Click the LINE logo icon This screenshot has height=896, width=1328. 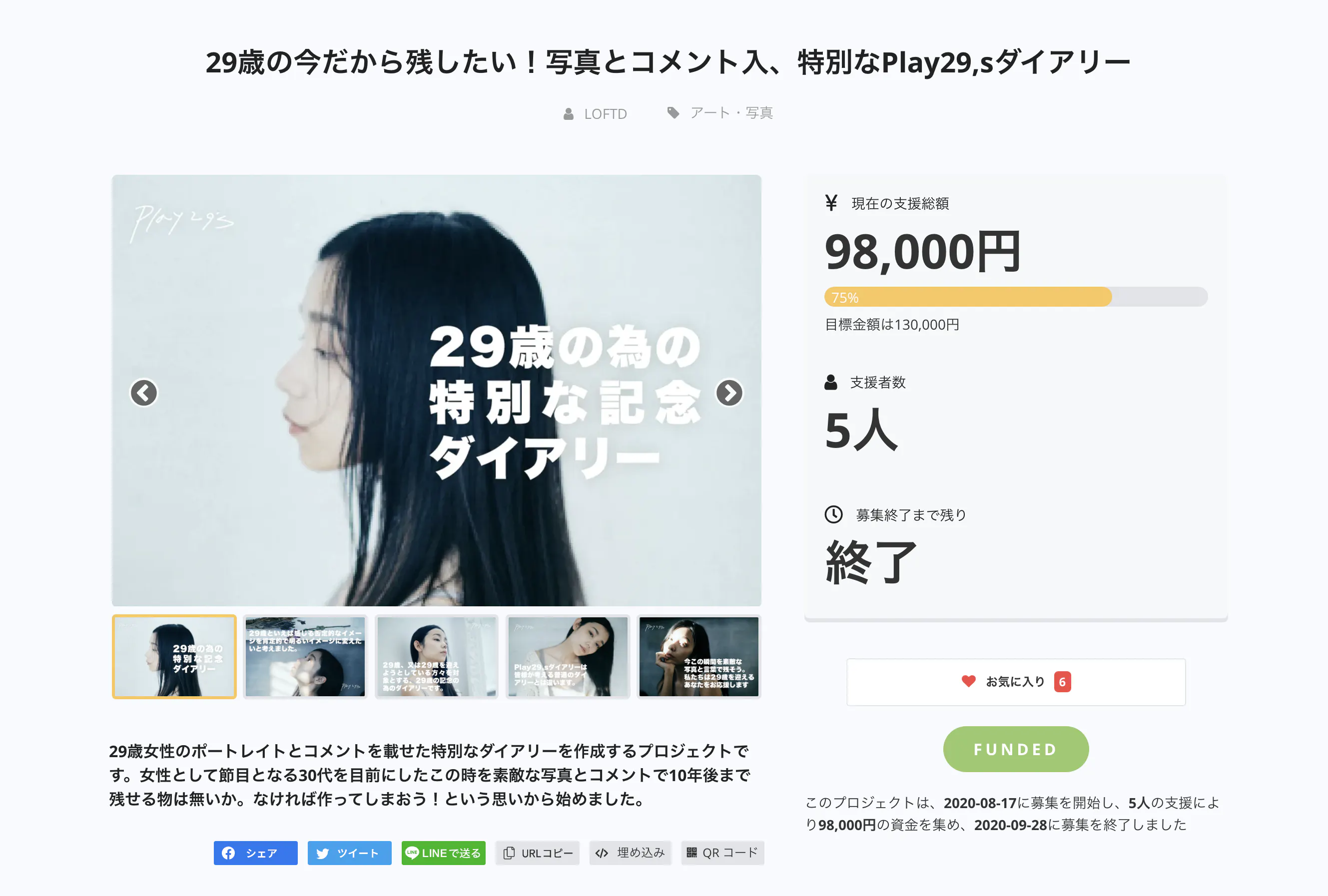pyautogui.click(x=411, y=852)
